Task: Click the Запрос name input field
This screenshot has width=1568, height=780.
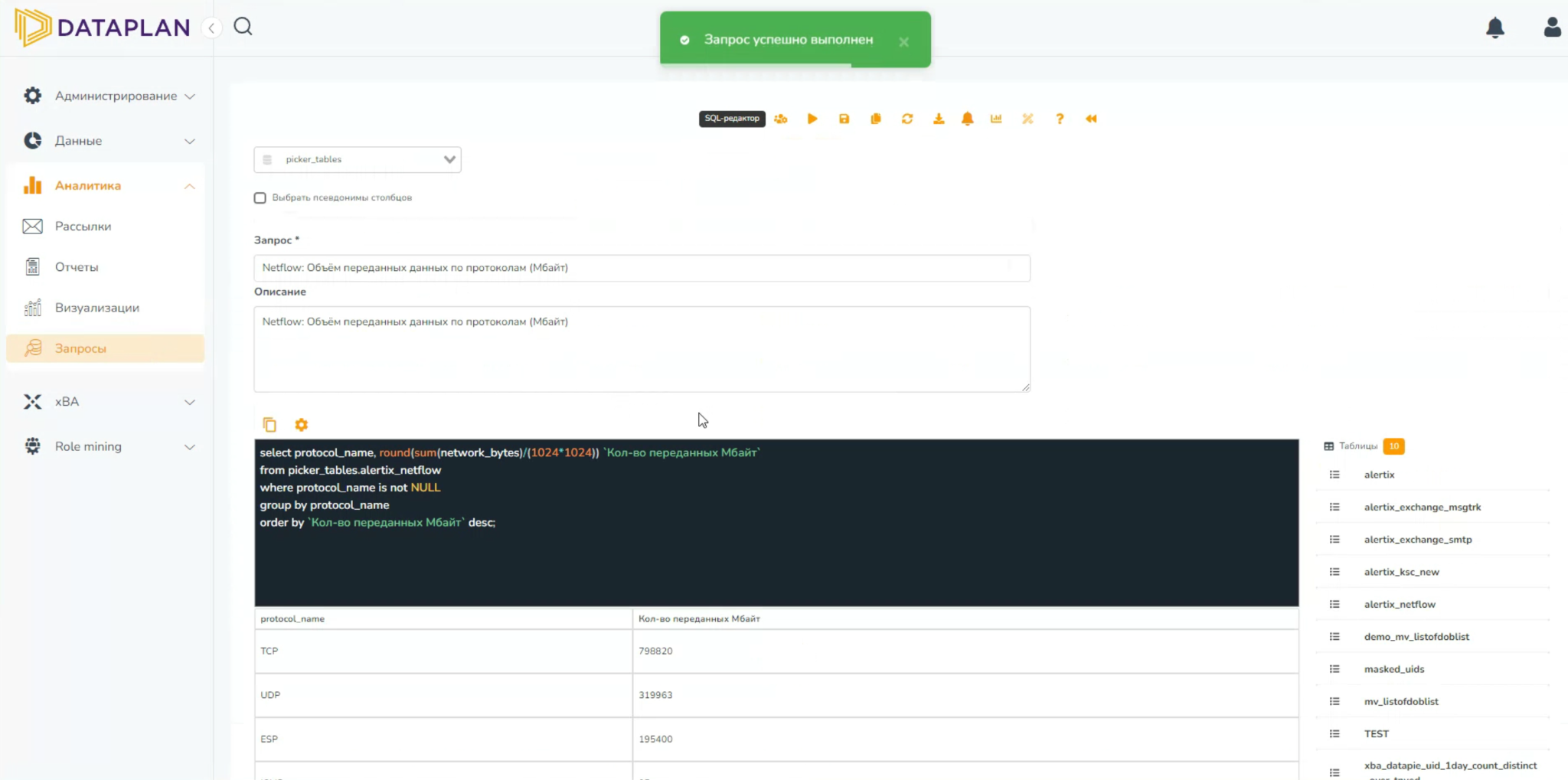Action: click(x=642, y=268)
